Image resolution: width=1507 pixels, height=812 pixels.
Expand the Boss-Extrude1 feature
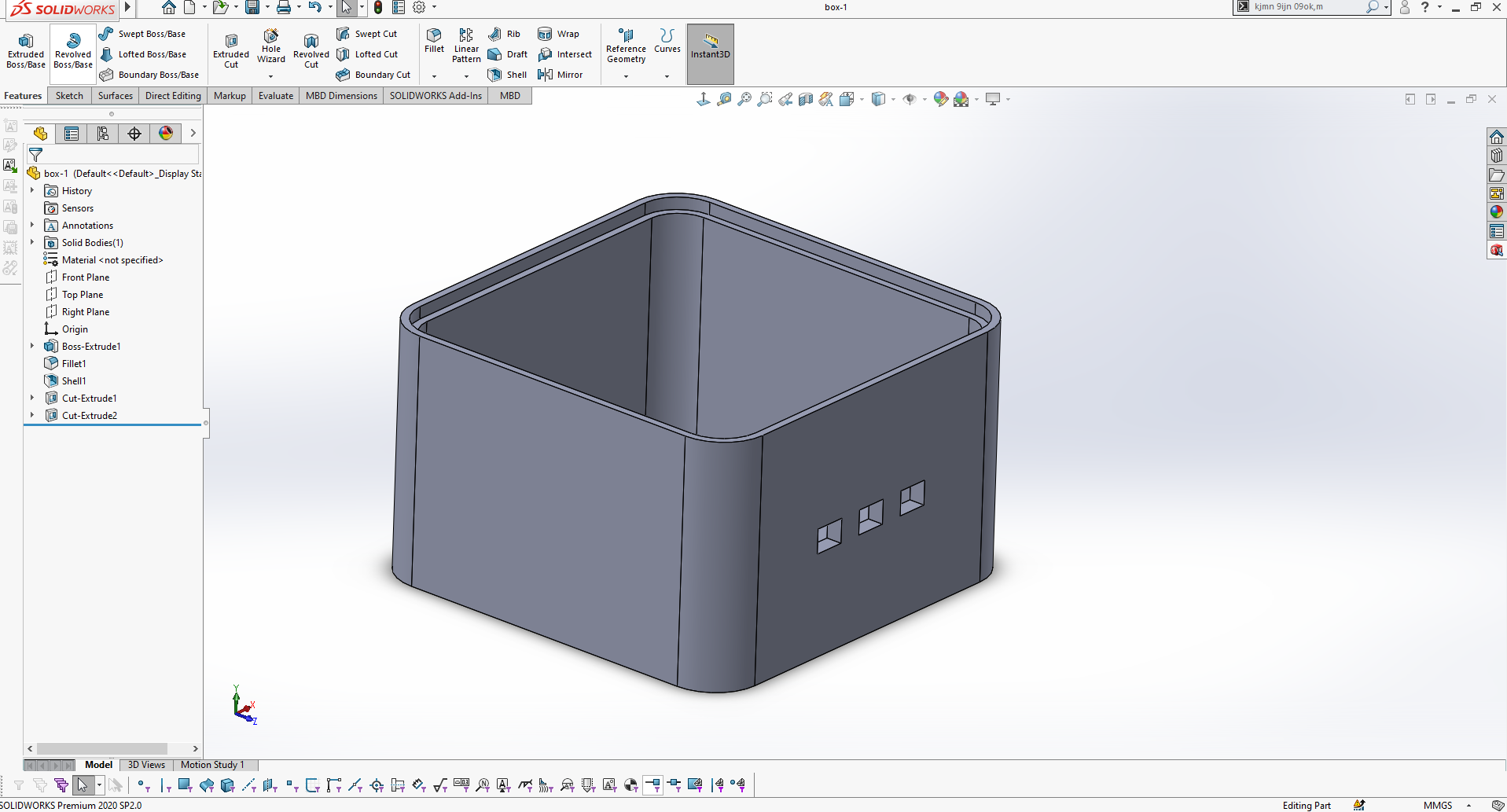click(x=32, y=346)
